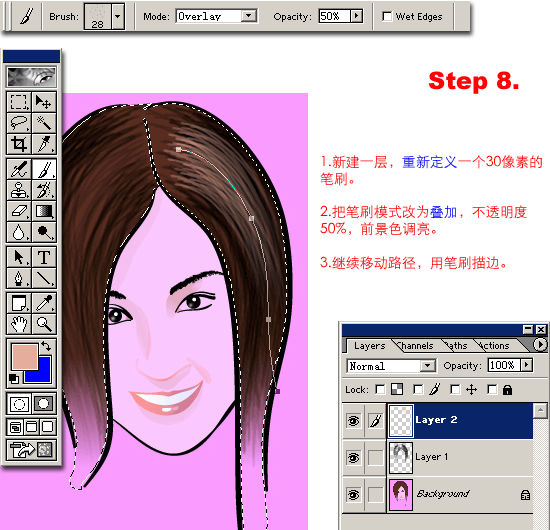Switch to the Channels tab
This screenshot has width=550, height=530.
tap(415, 346)
